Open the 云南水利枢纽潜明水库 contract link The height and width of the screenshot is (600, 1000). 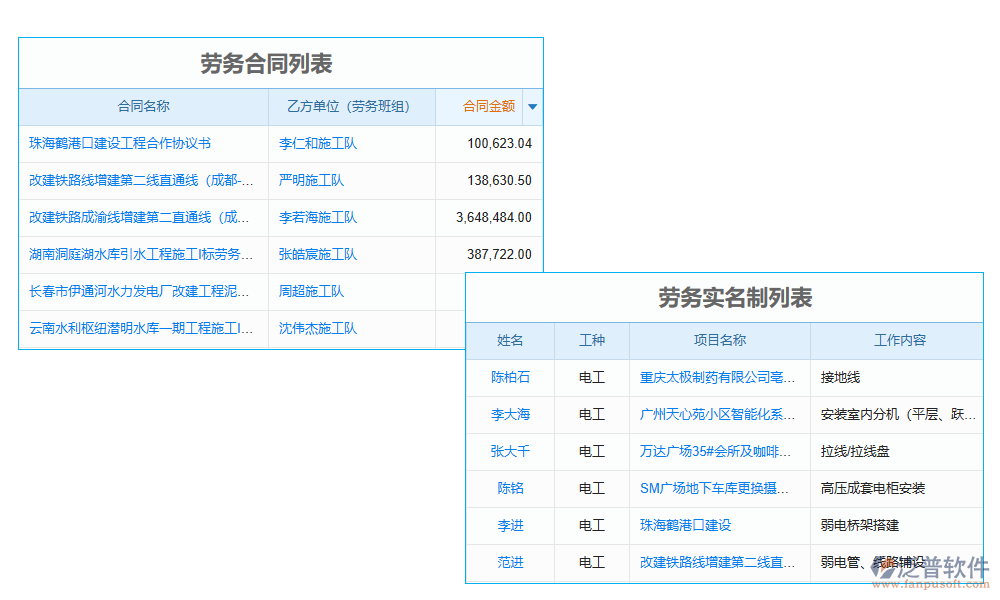140,329
